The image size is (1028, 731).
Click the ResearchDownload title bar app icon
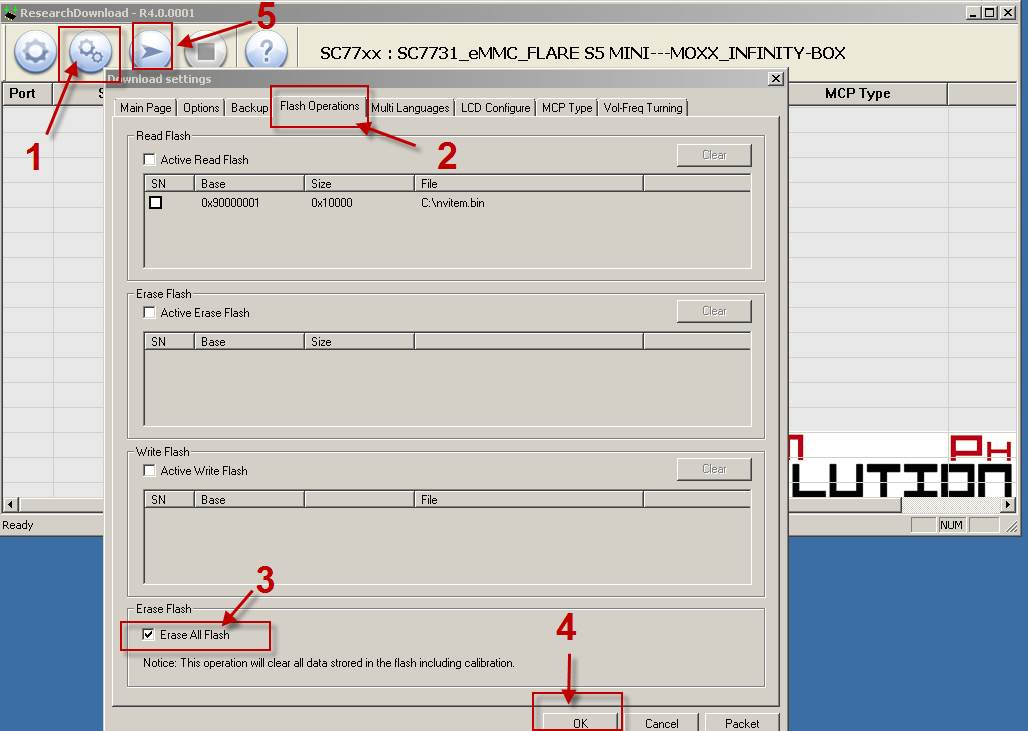[x=10, y=12]
